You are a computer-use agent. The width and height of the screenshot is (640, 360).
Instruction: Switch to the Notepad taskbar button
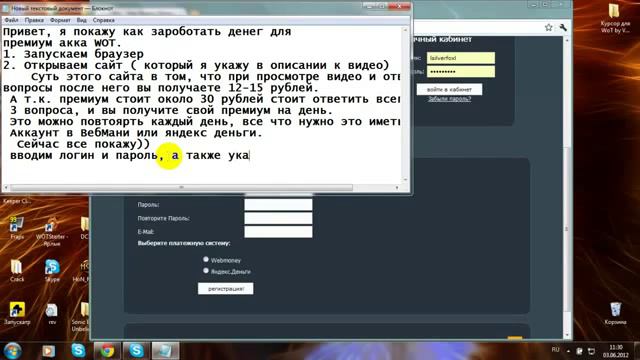coord(165,351)
